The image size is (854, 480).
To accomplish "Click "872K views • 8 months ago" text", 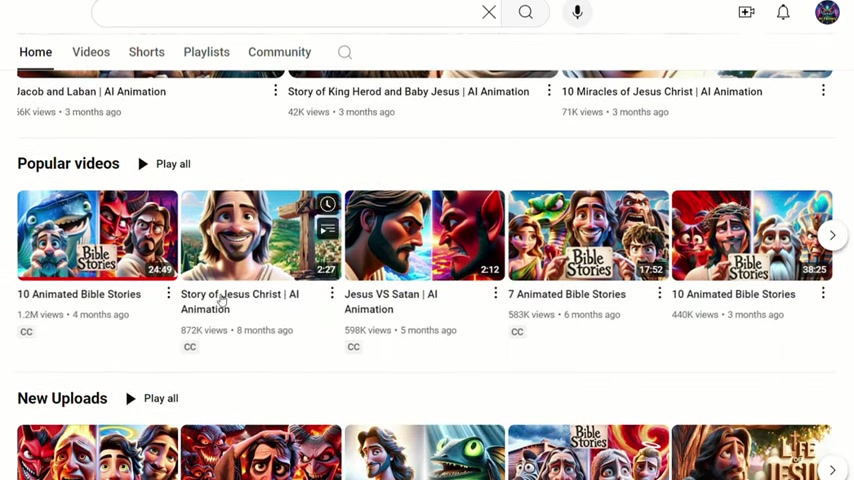I will tap(237, 330).
